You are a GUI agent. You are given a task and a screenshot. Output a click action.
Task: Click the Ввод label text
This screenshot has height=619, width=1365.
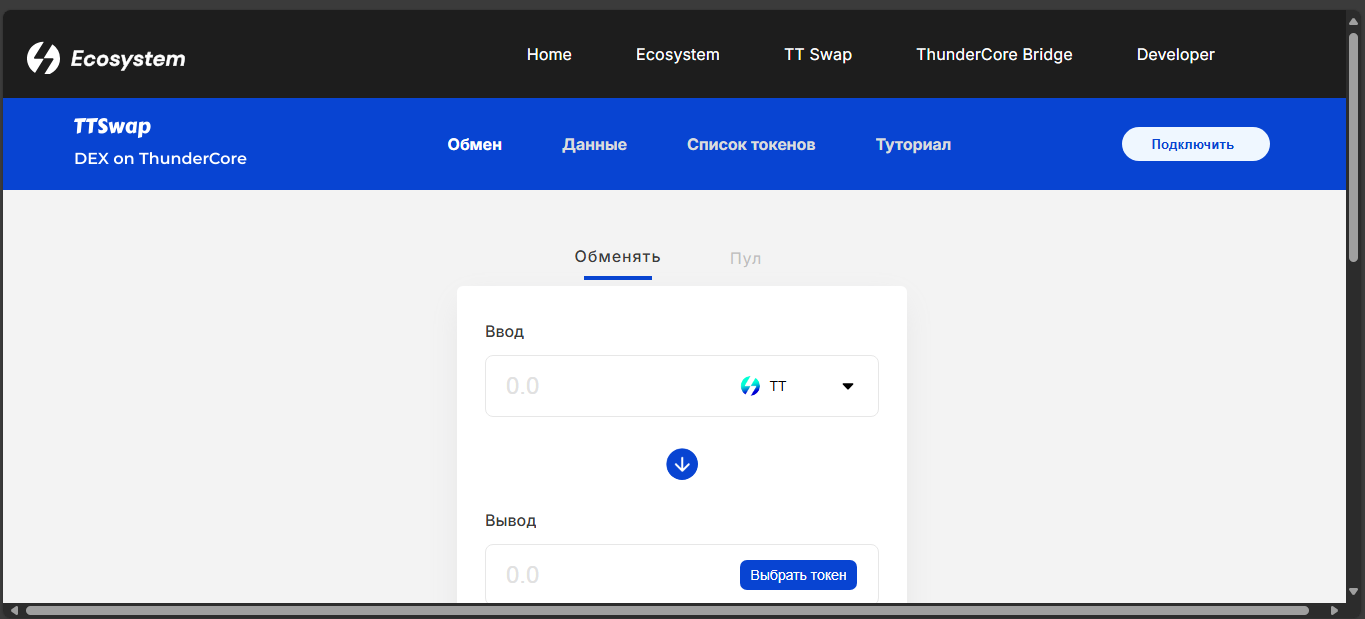(x=504, y=331)
